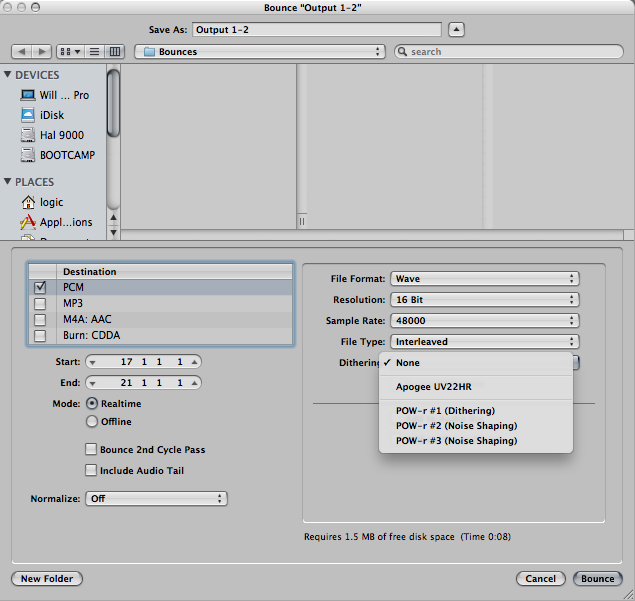Click the search field

click(509, 51)
